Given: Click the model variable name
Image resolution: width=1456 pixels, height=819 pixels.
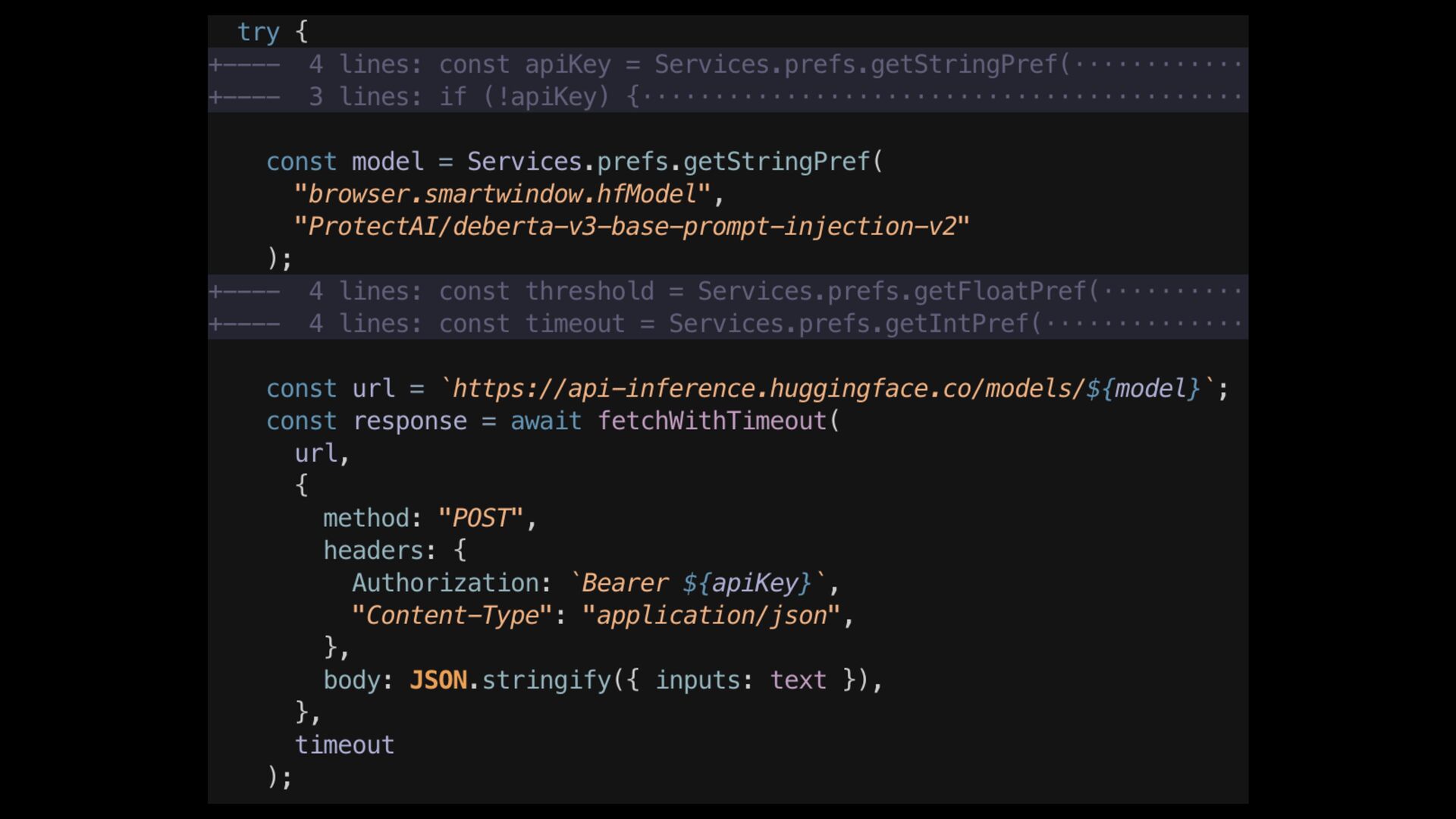Looking at the screenshot, I should [x=388, y=162].
